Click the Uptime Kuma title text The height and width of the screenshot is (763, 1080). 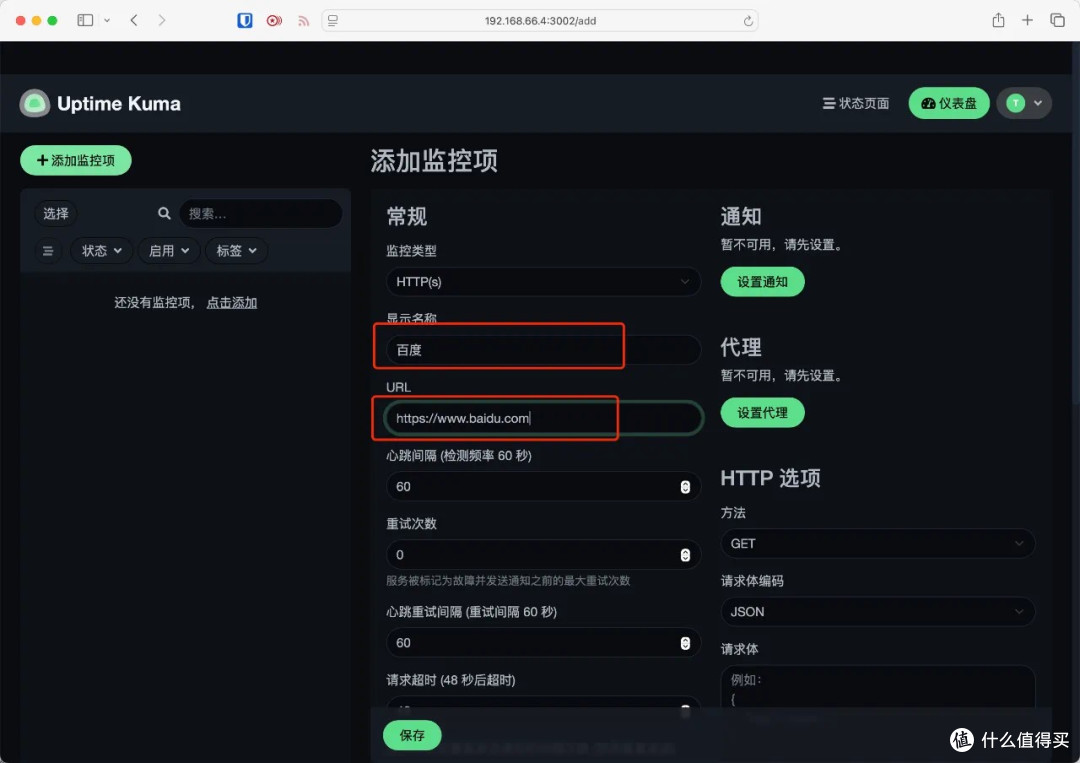(118, 104)
